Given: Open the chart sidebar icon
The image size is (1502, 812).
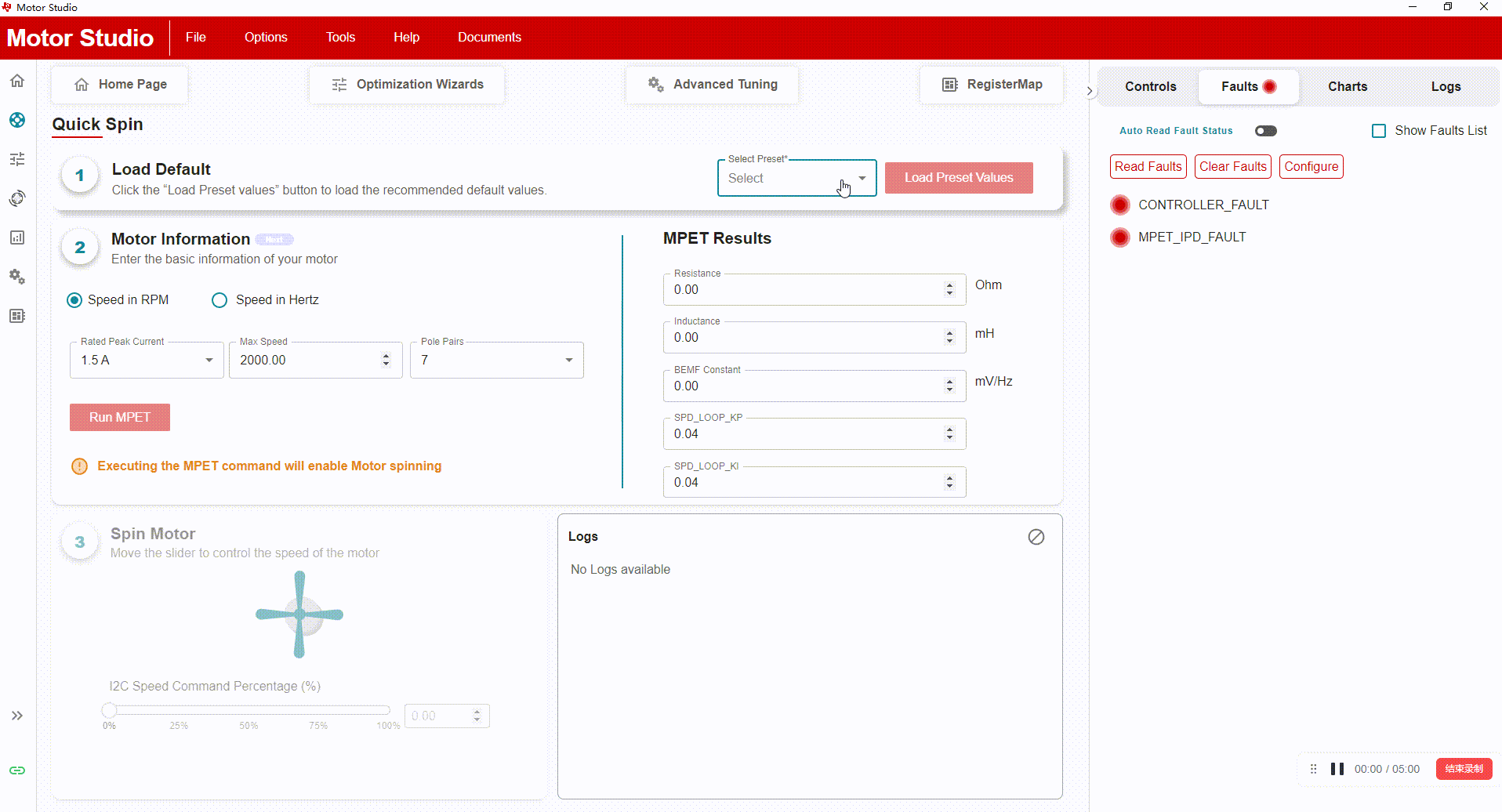Looking at the screenshot, I should 17,237.
